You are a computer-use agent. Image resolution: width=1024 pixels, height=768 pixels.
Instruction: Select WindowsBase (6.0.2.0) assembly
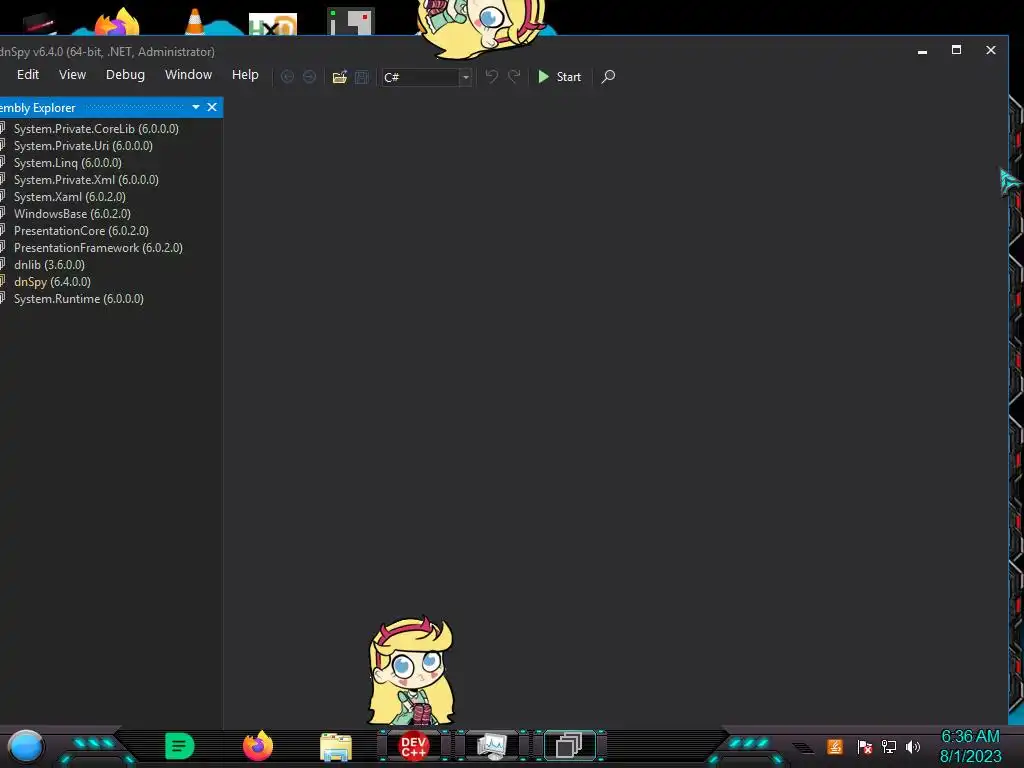pos(72,214)
